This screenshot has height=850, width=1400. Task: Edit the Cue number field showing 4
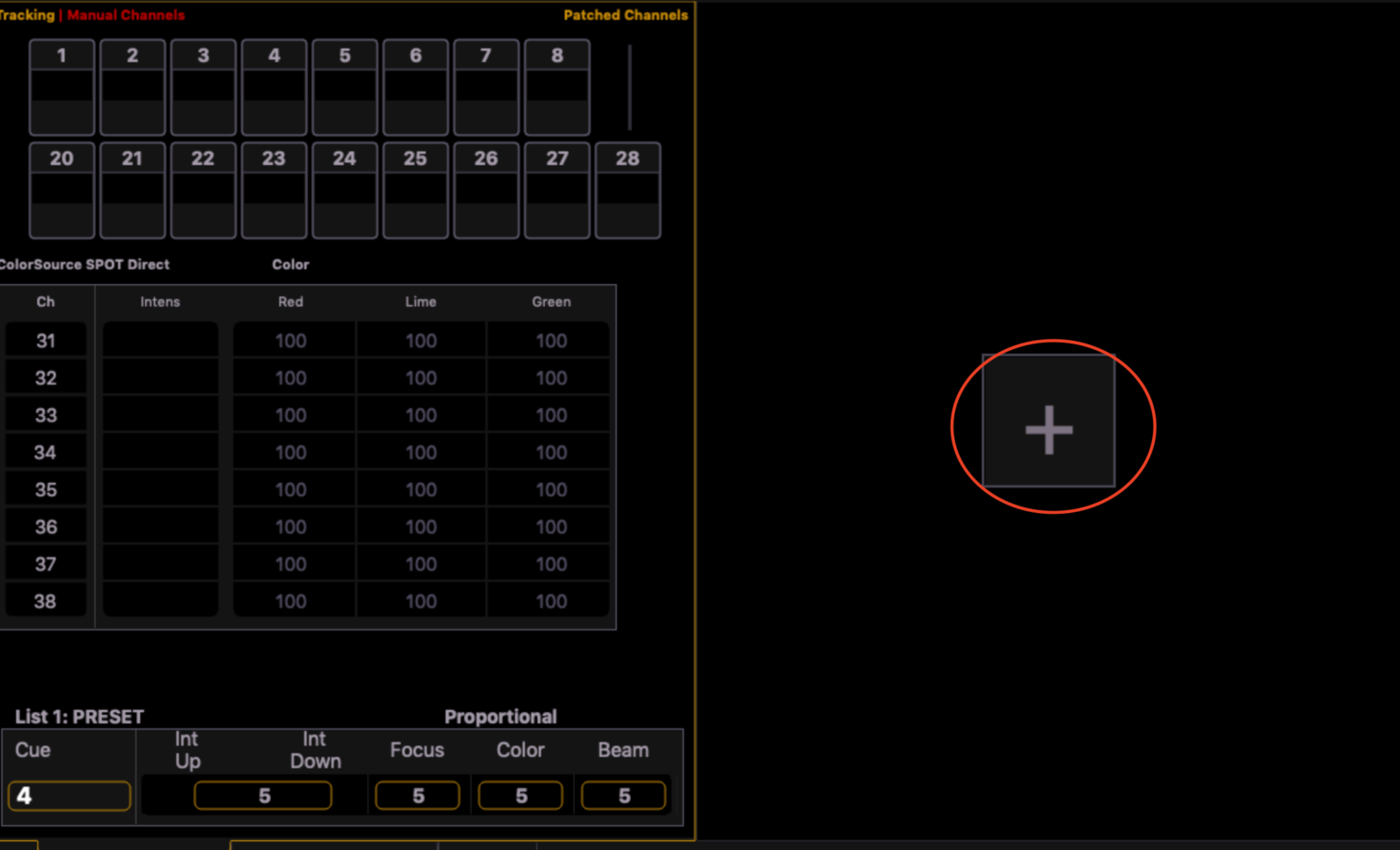(69, 794)
